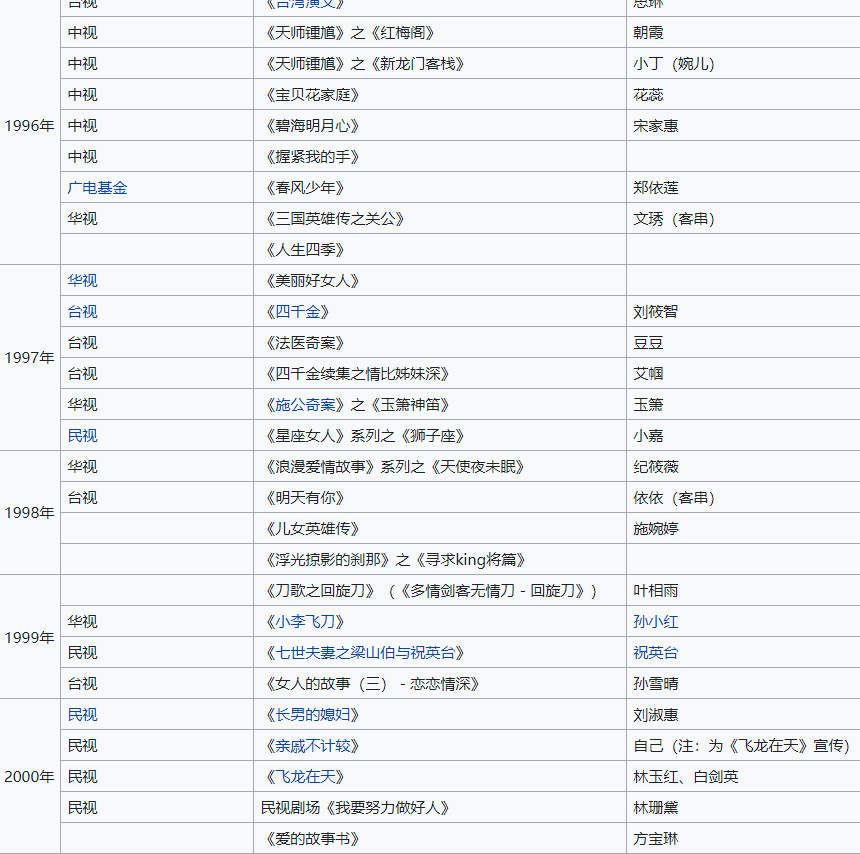
Task: Click the 《人生四季》 title cell
Action: coord(440,250)
